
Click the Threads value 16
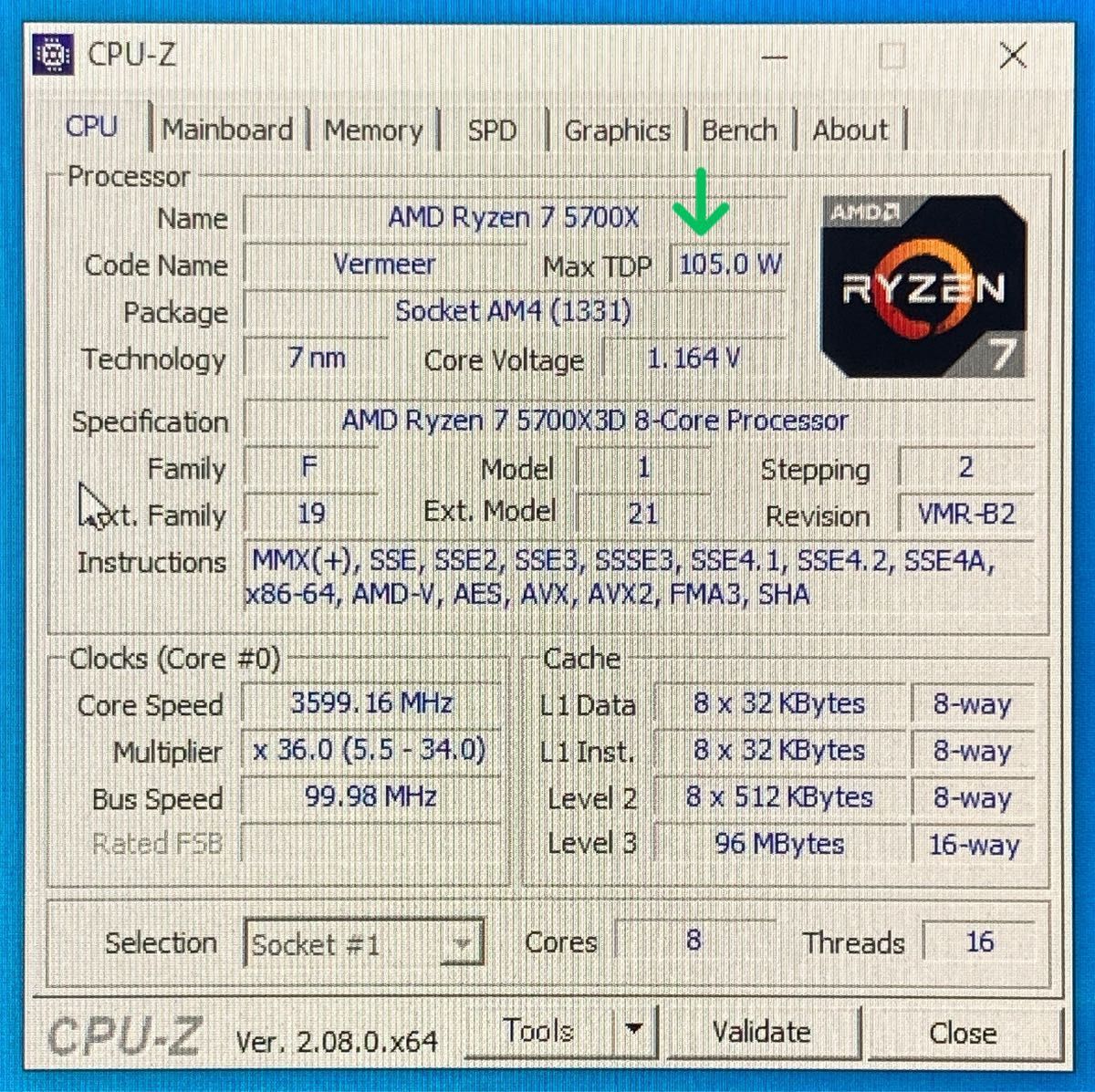(979, 941)
